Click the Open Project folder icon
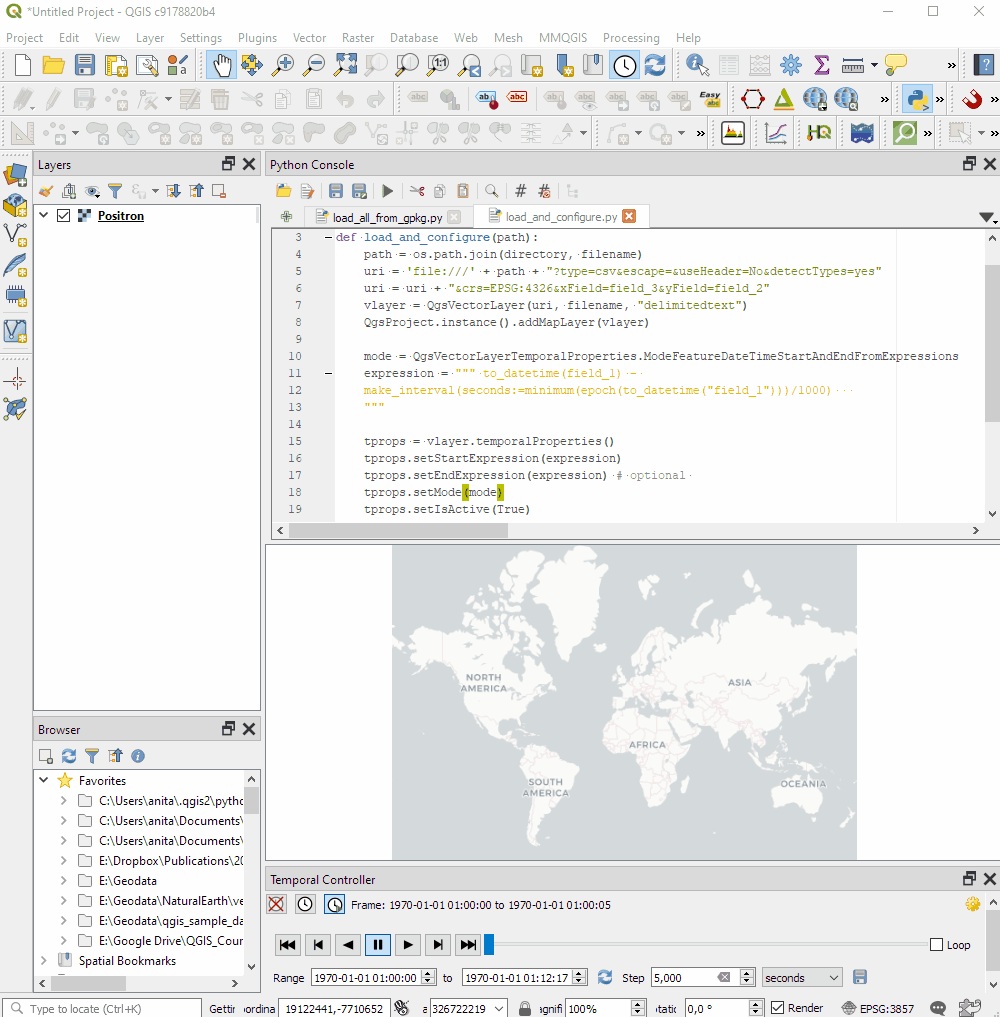Viewport: 1000px width, 1017px height. (x=53, y=66)
